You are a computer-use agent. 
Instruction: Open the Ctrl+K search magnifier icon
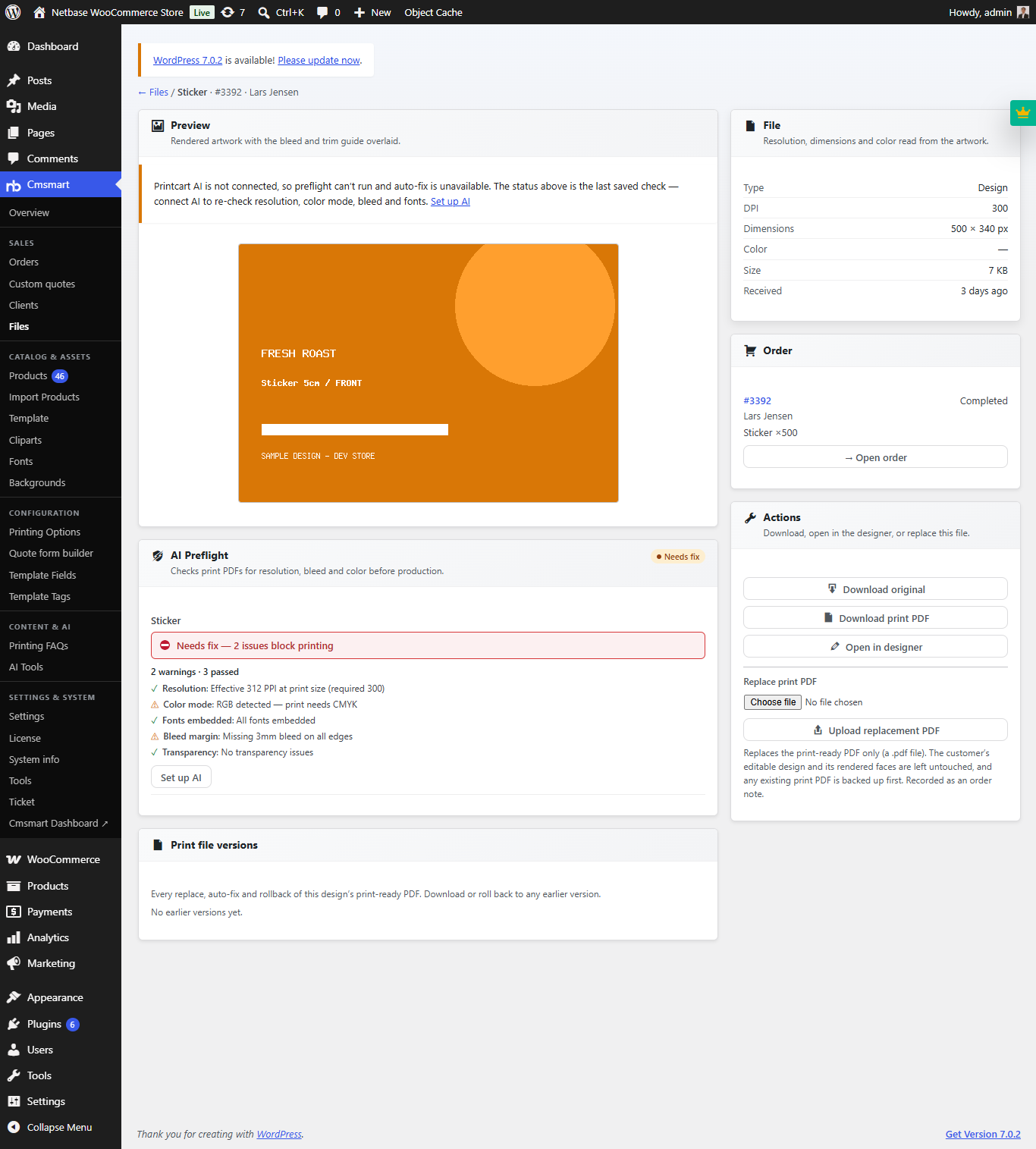coord(264,12)
